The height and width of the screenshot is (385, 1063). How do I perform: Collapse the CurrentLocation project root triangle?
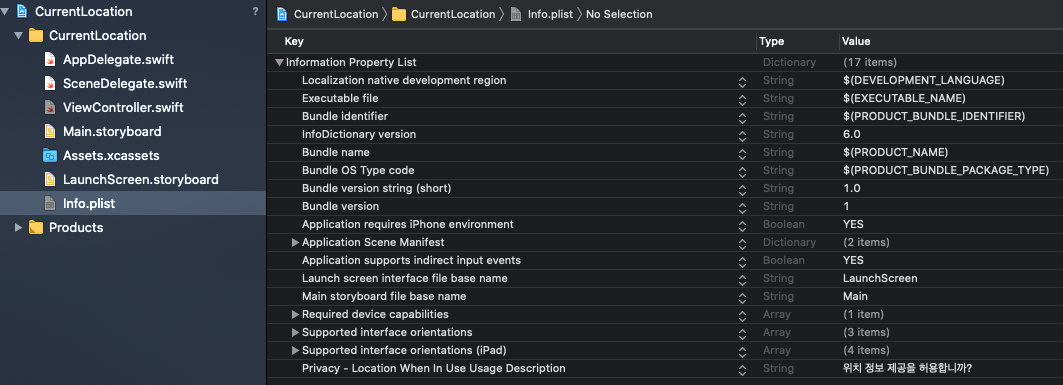point(5,12)
